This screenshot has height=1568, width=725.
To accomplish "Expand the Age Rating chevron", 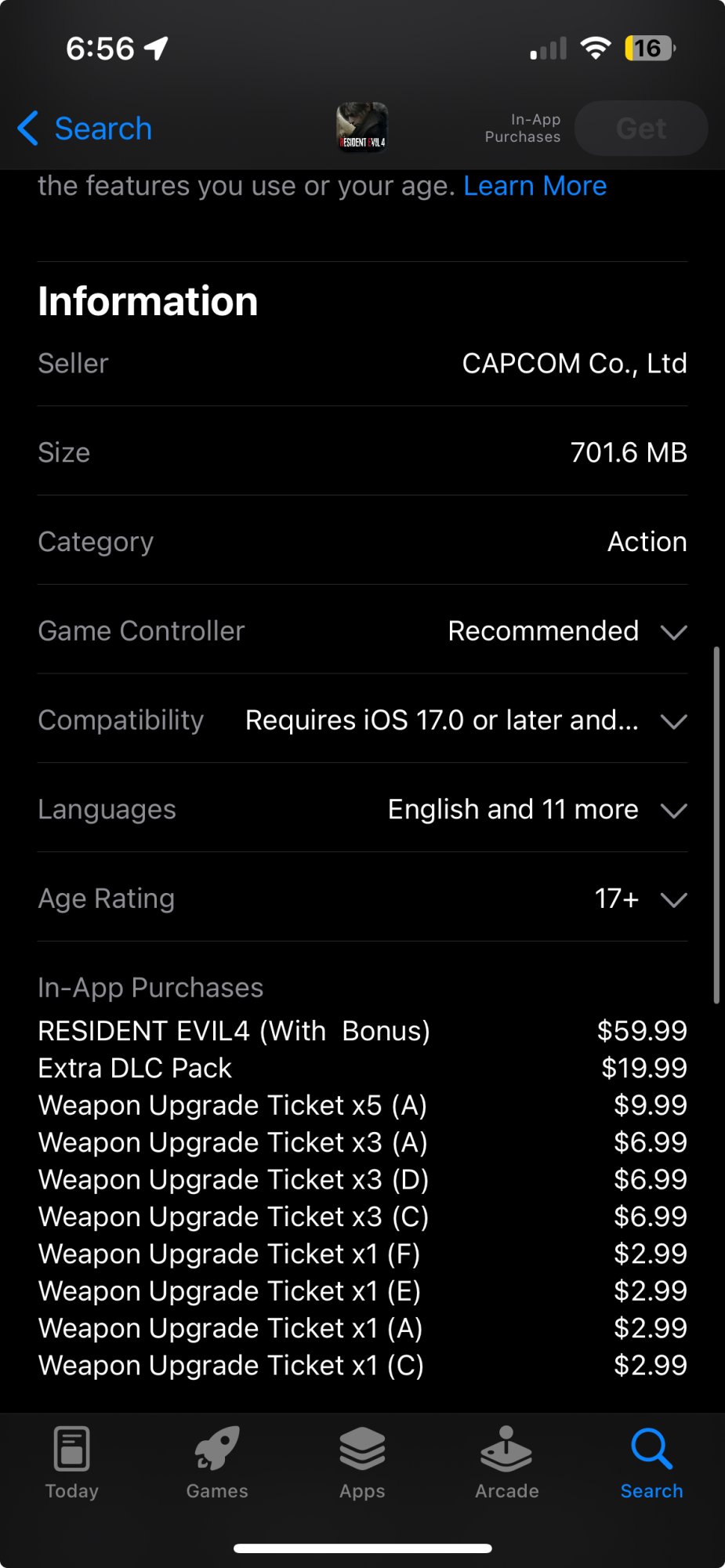I will click(673, 899).
